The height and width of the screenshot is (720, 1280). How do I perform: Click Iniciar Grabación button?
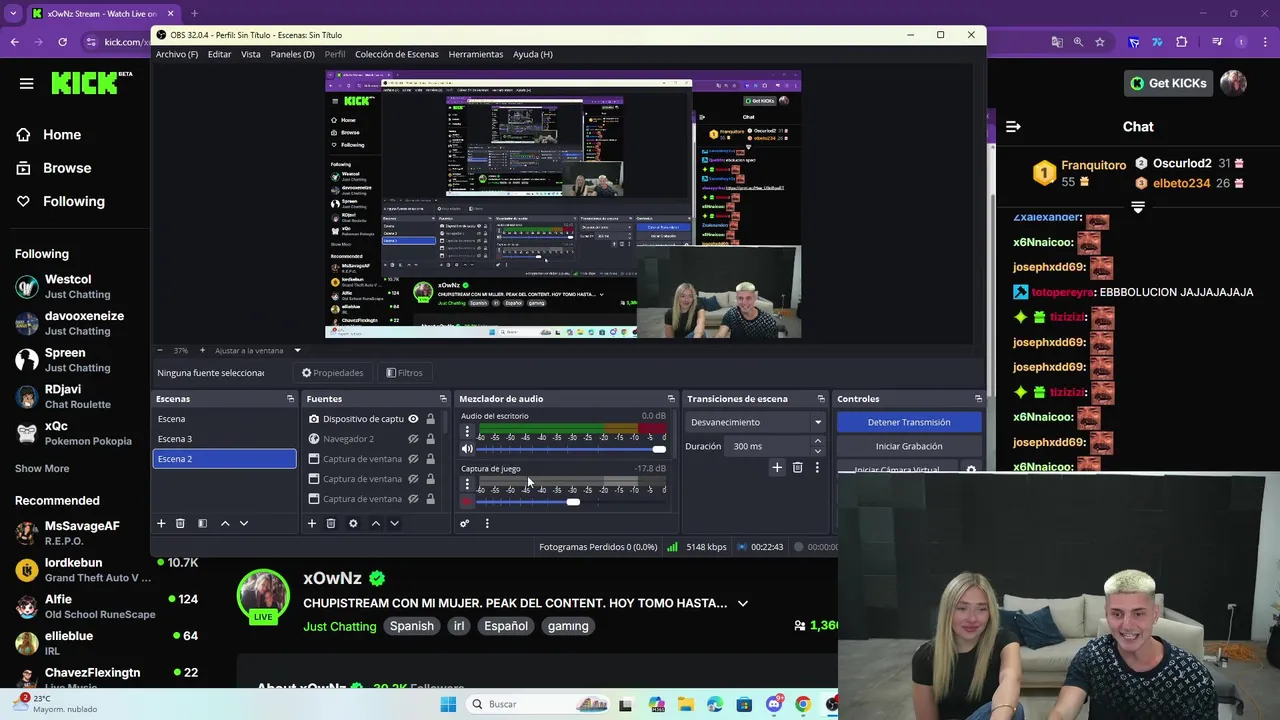tap(909, 446)
